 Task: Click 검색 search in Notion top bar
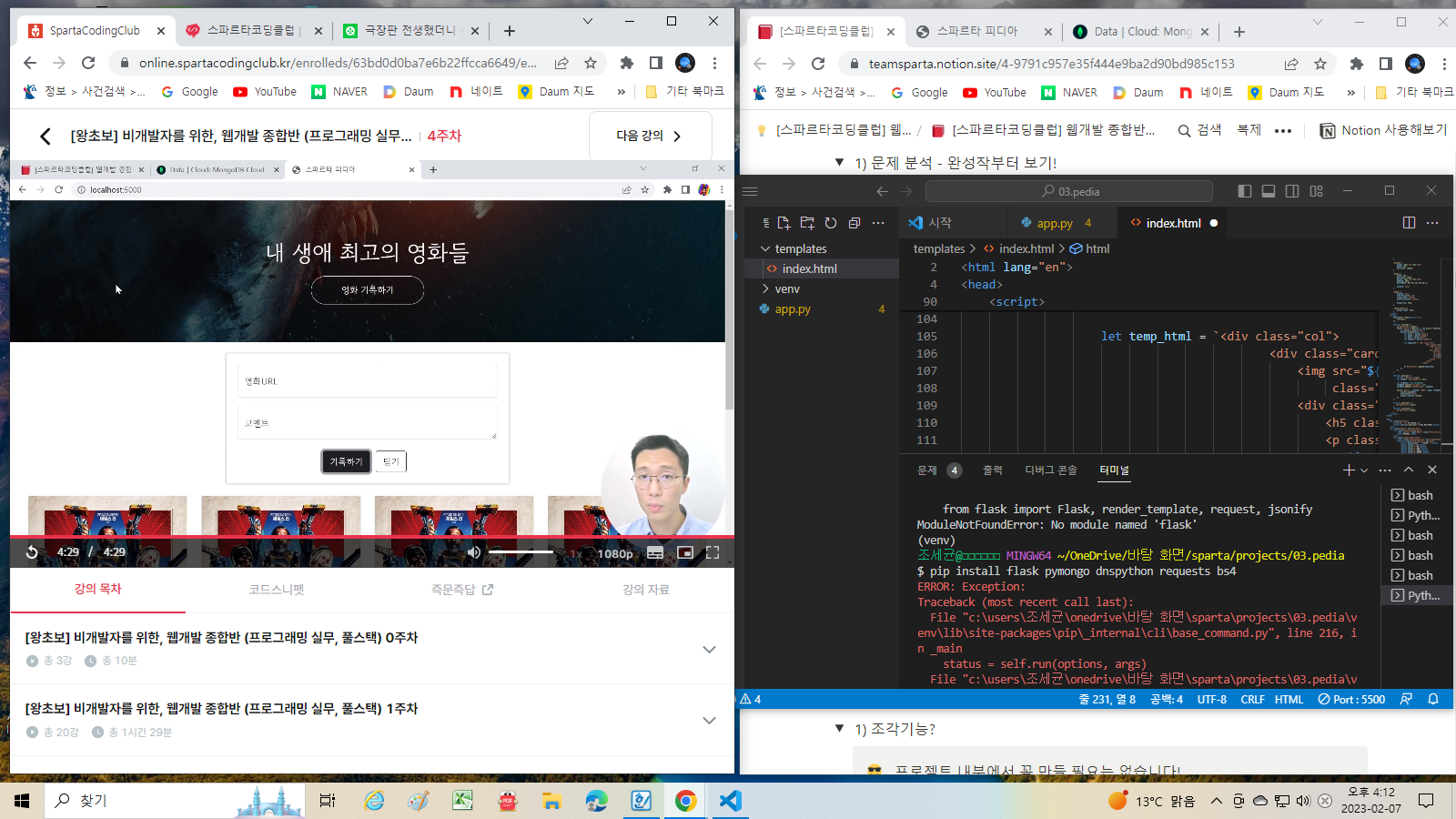[x=1200, y=130]
